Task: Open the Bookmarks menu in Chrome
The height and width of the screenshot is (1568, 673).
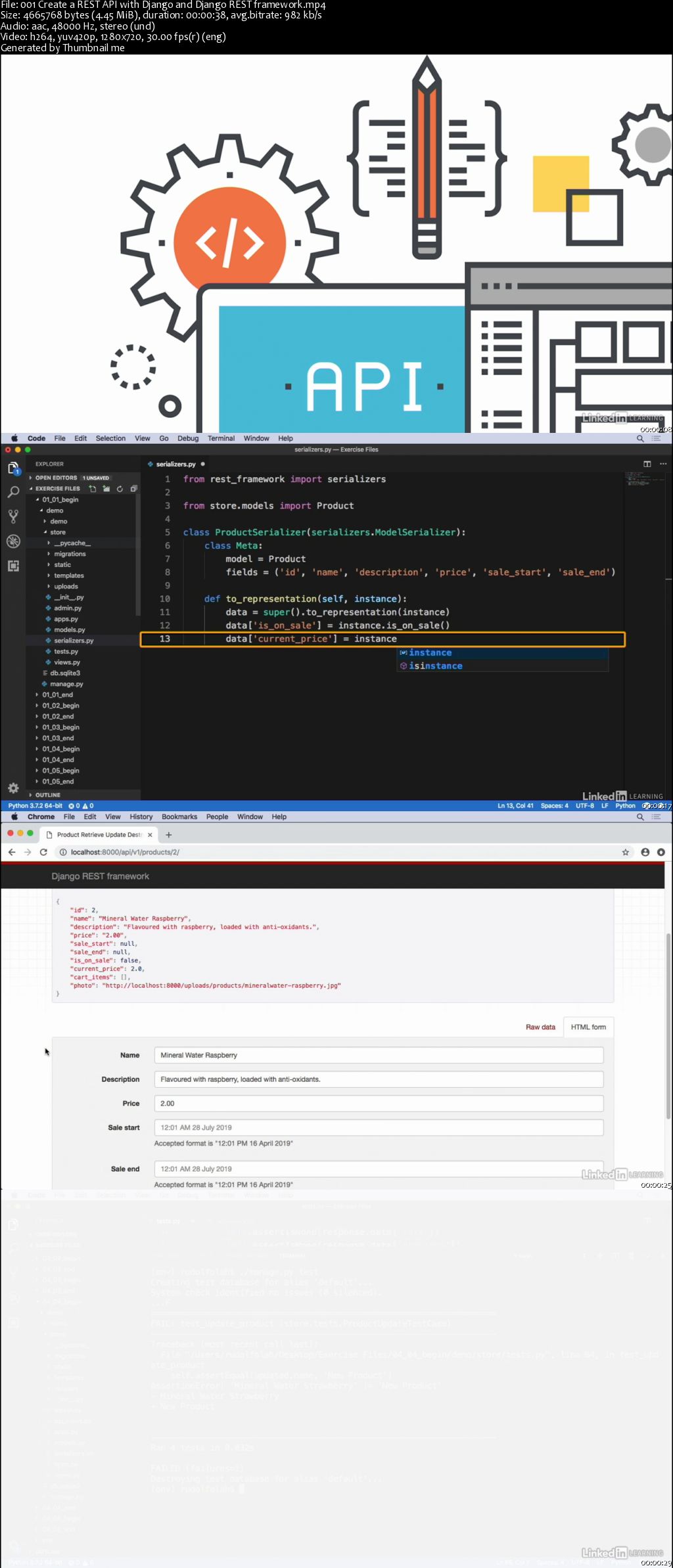Action: (x=179, y=817)
